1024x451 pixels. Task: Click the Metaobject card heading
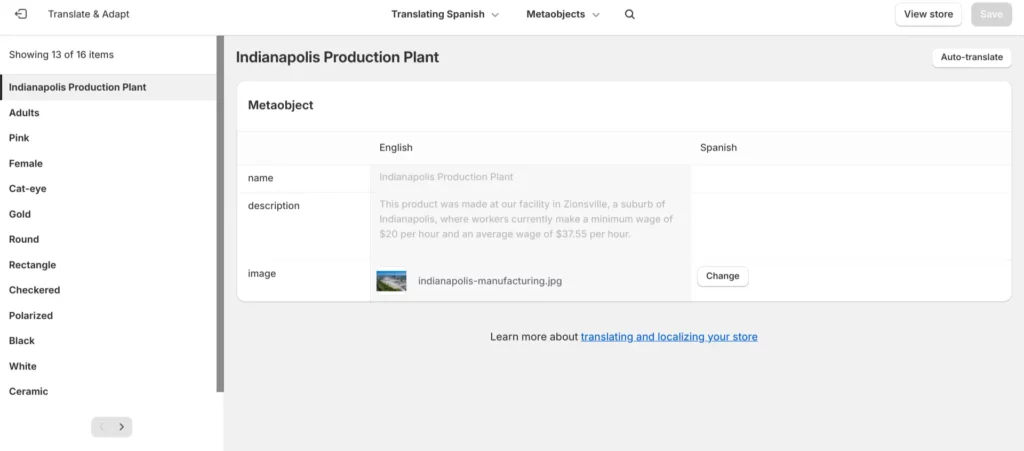(x=281, y=105)
